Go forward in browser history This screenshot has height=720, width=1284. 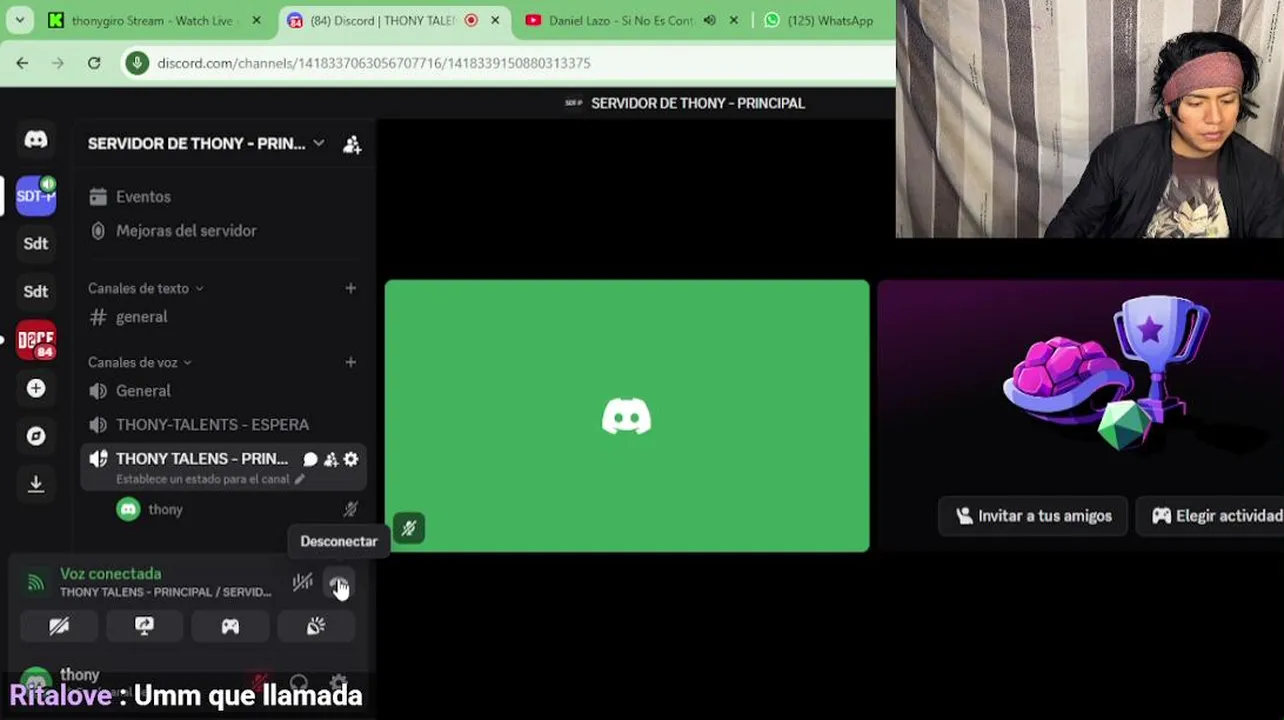click(58, 63)
